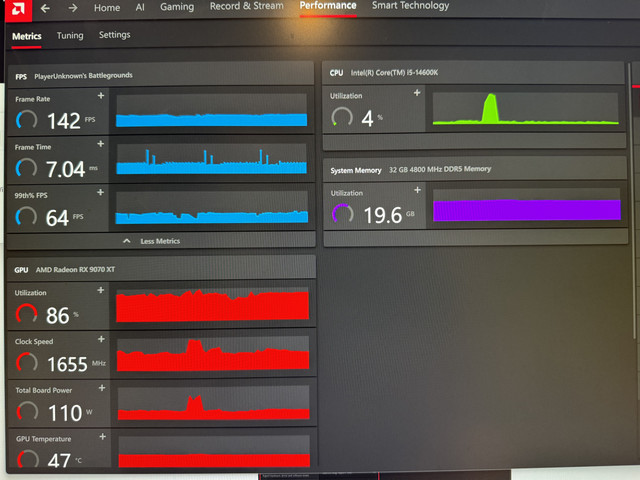Click the green CPU Utilization graph
Image resolution: width=640 pixels, height=480 pixels.
pos(526,108)
